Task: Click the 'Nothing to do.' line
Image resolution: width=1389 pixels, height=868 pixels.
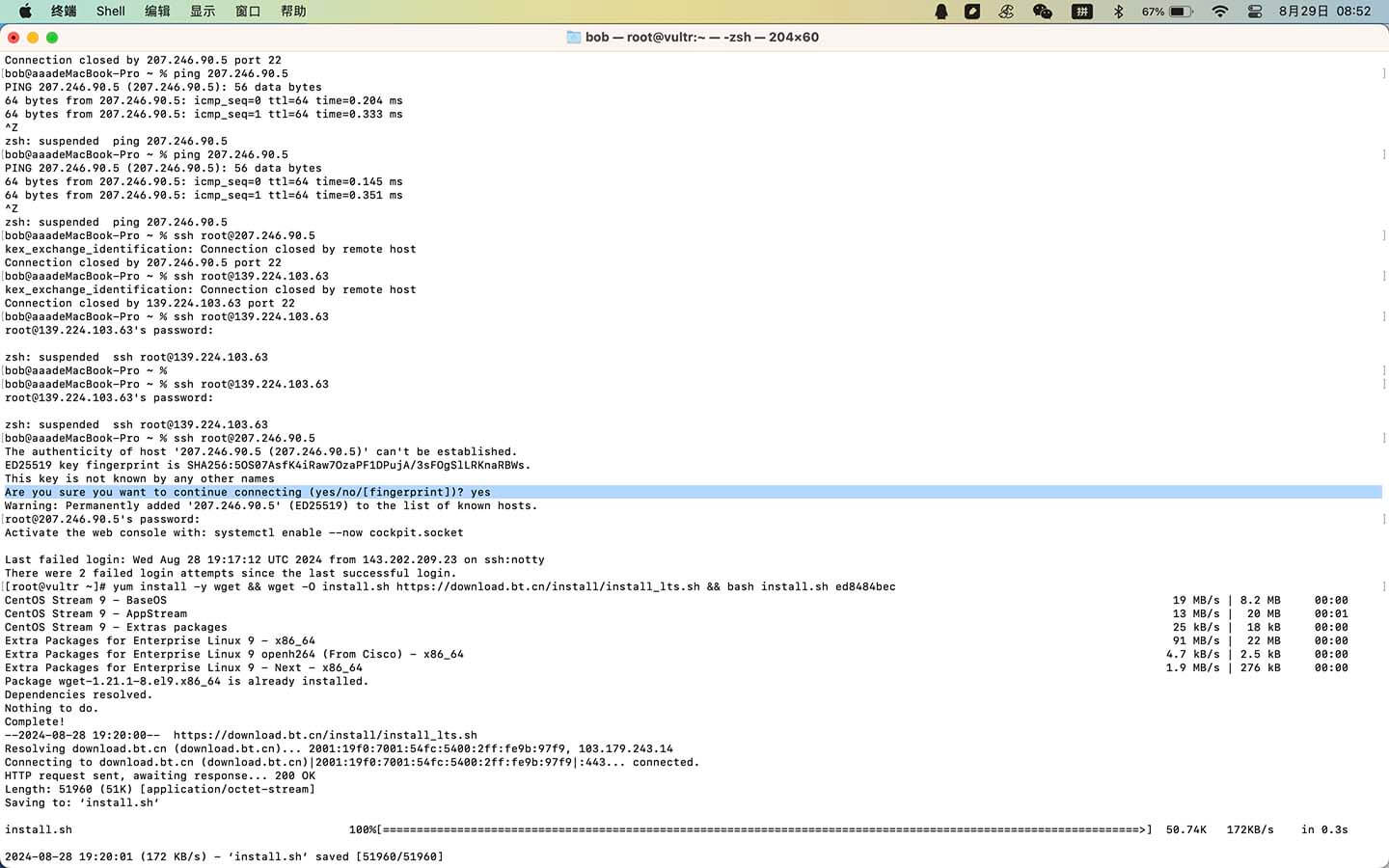Action: pyautogui.click(x=52, y=708)
